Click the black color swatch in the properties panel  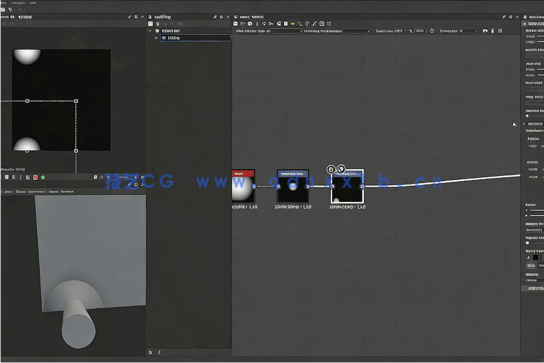pos(535,257)
